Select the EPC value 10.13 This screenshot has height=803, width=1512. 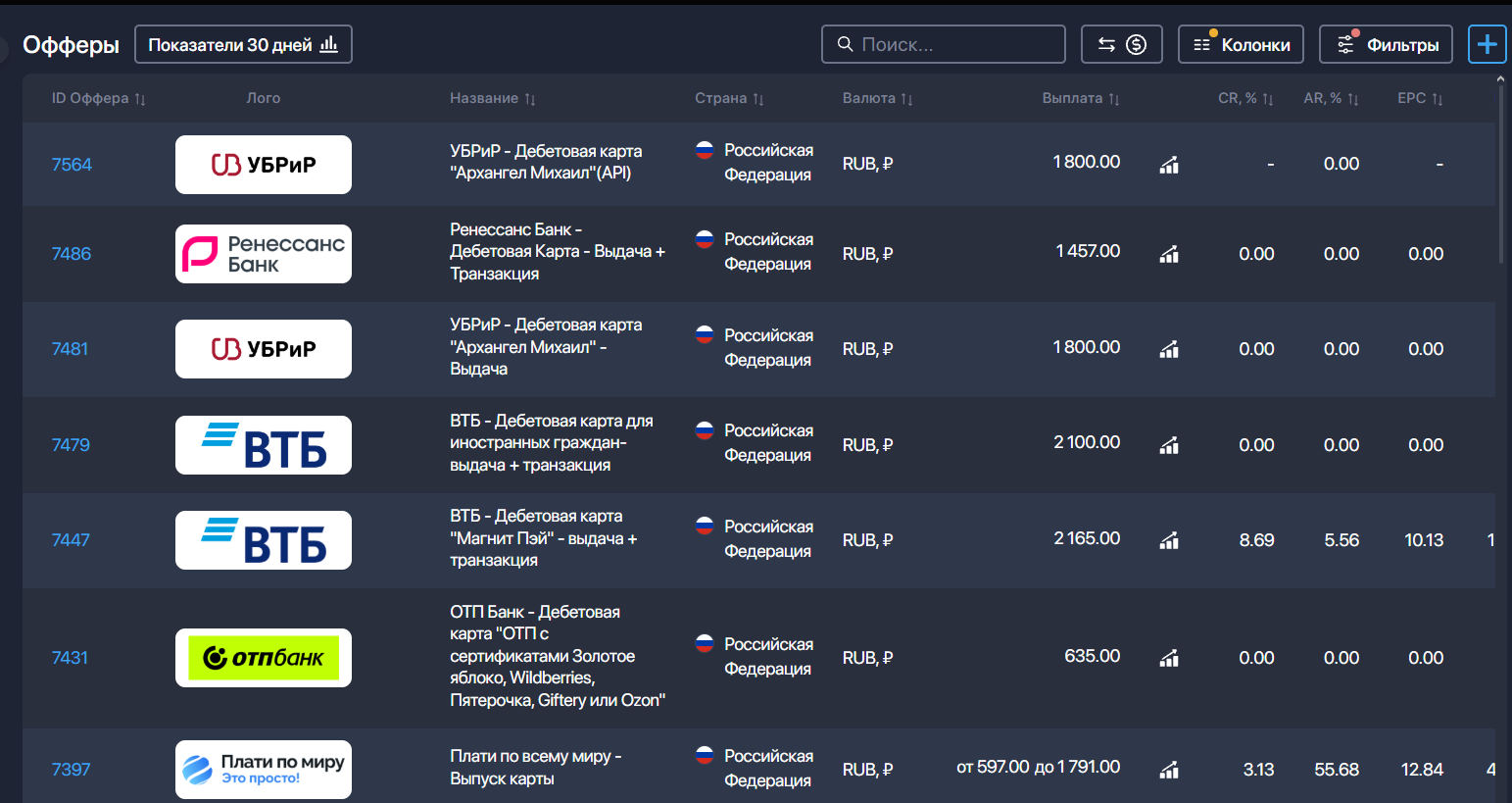click(1424, 540)
